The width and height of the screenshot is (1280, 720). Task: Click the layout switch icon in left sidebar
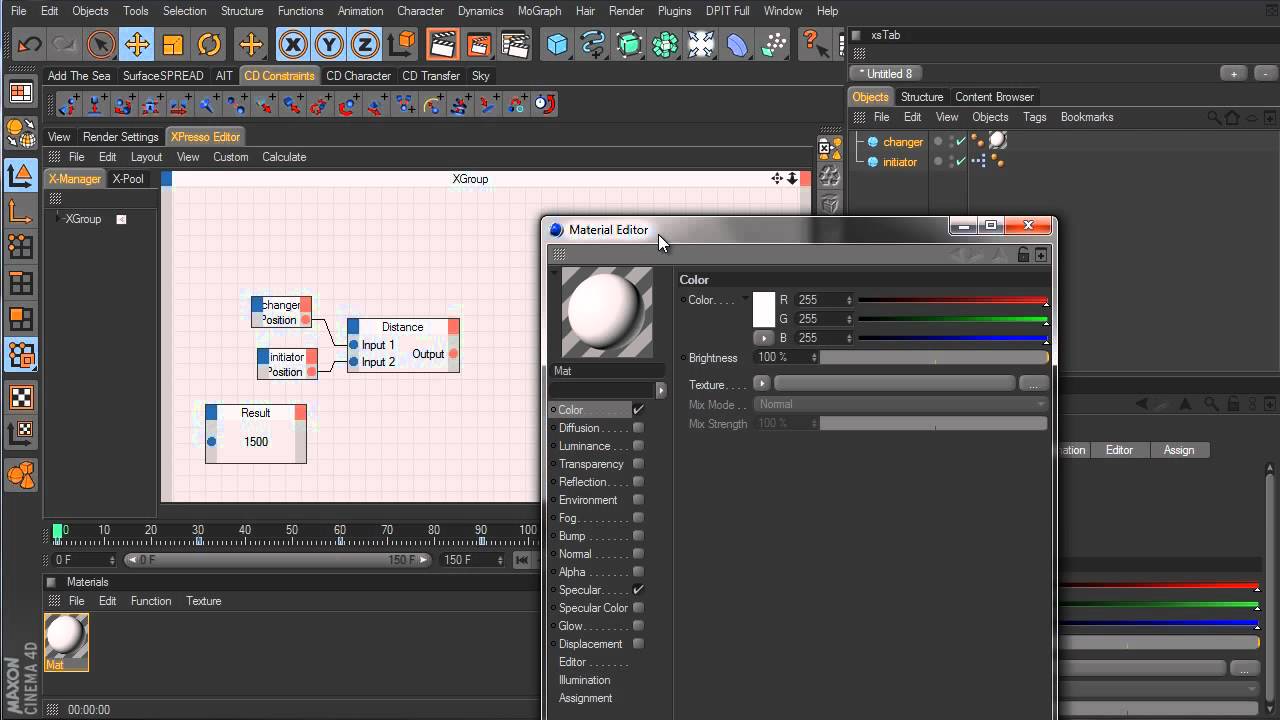coord(20,93)
